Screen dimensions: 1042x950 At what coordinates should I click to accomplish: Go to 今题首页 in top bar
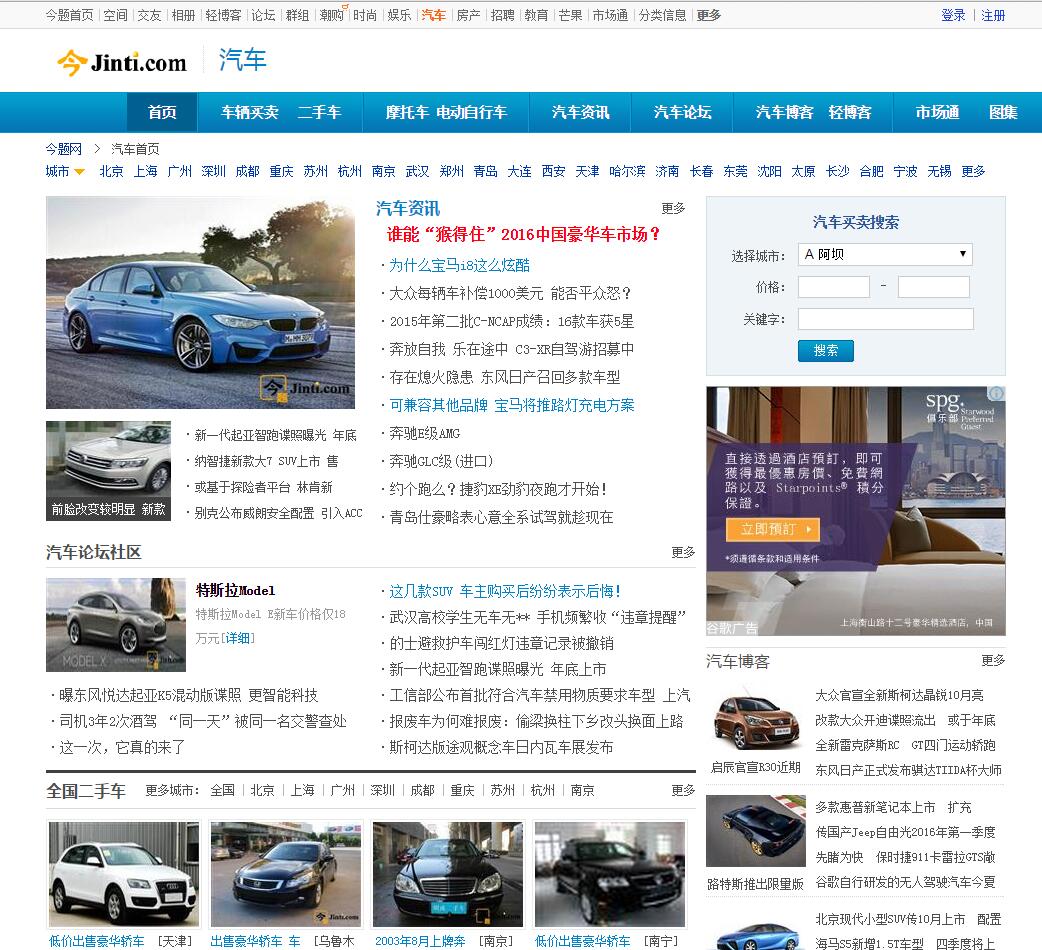(x=69, y=15)
